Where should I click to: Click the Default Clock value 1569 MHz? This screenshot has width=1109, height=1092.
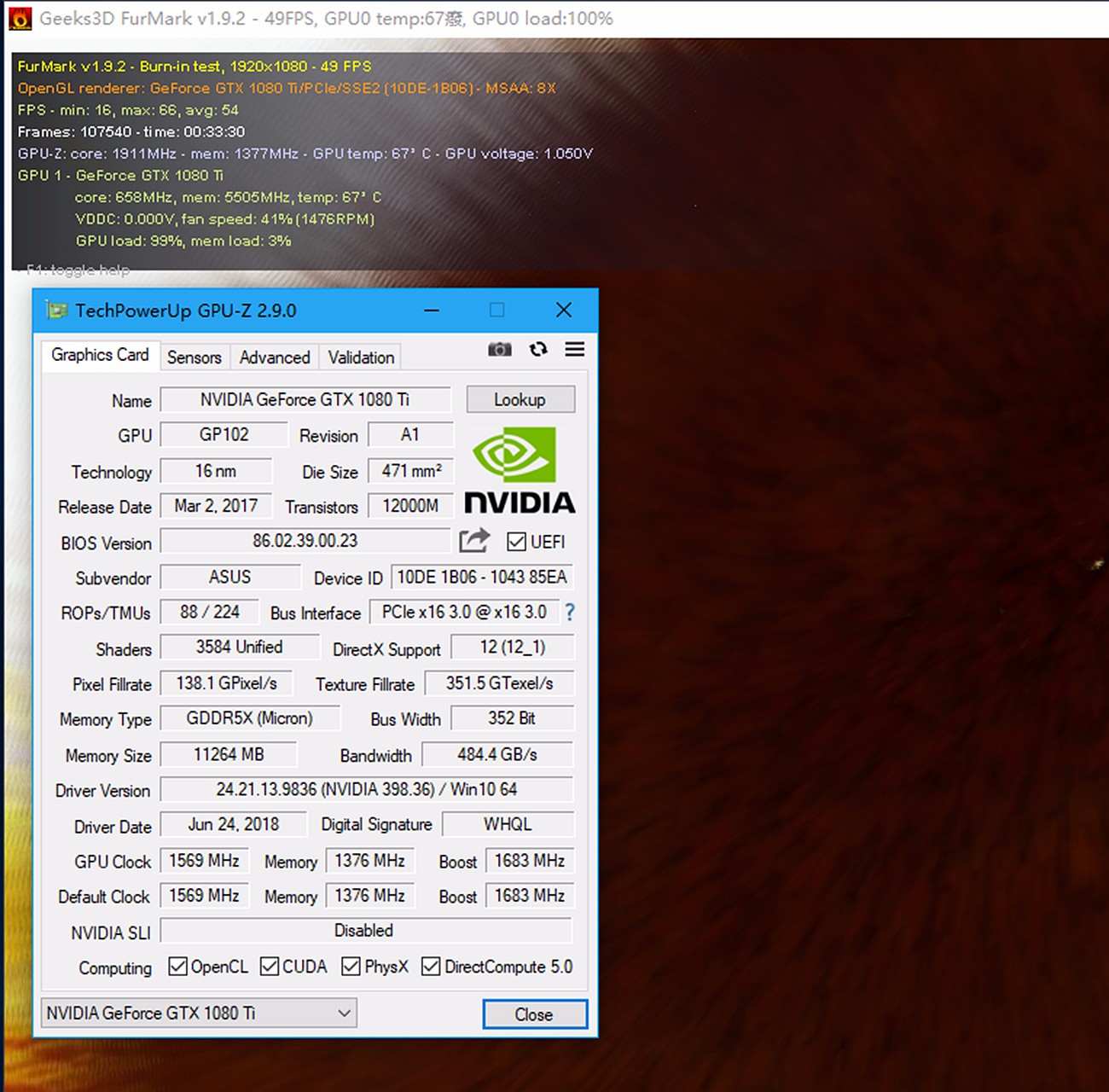pos(205,896)
